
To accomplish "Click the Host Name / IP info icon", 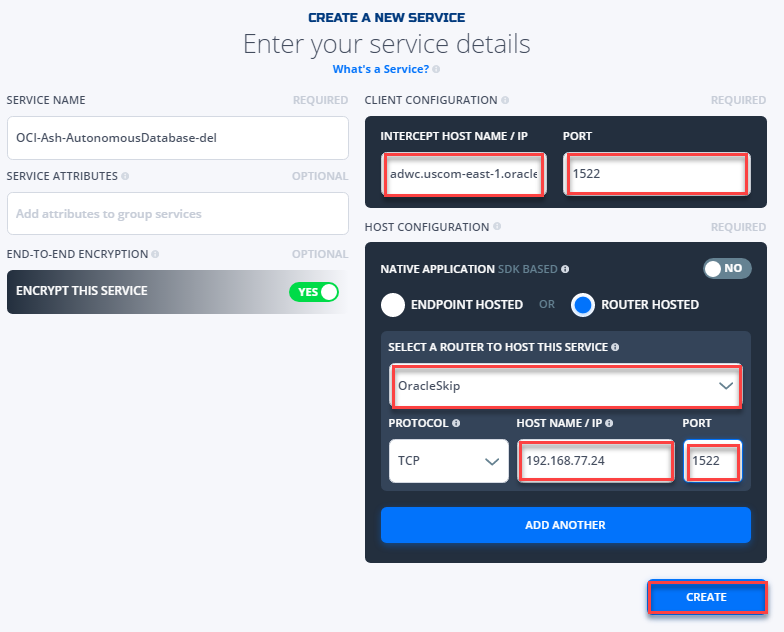I will click(x=609, y=423).
